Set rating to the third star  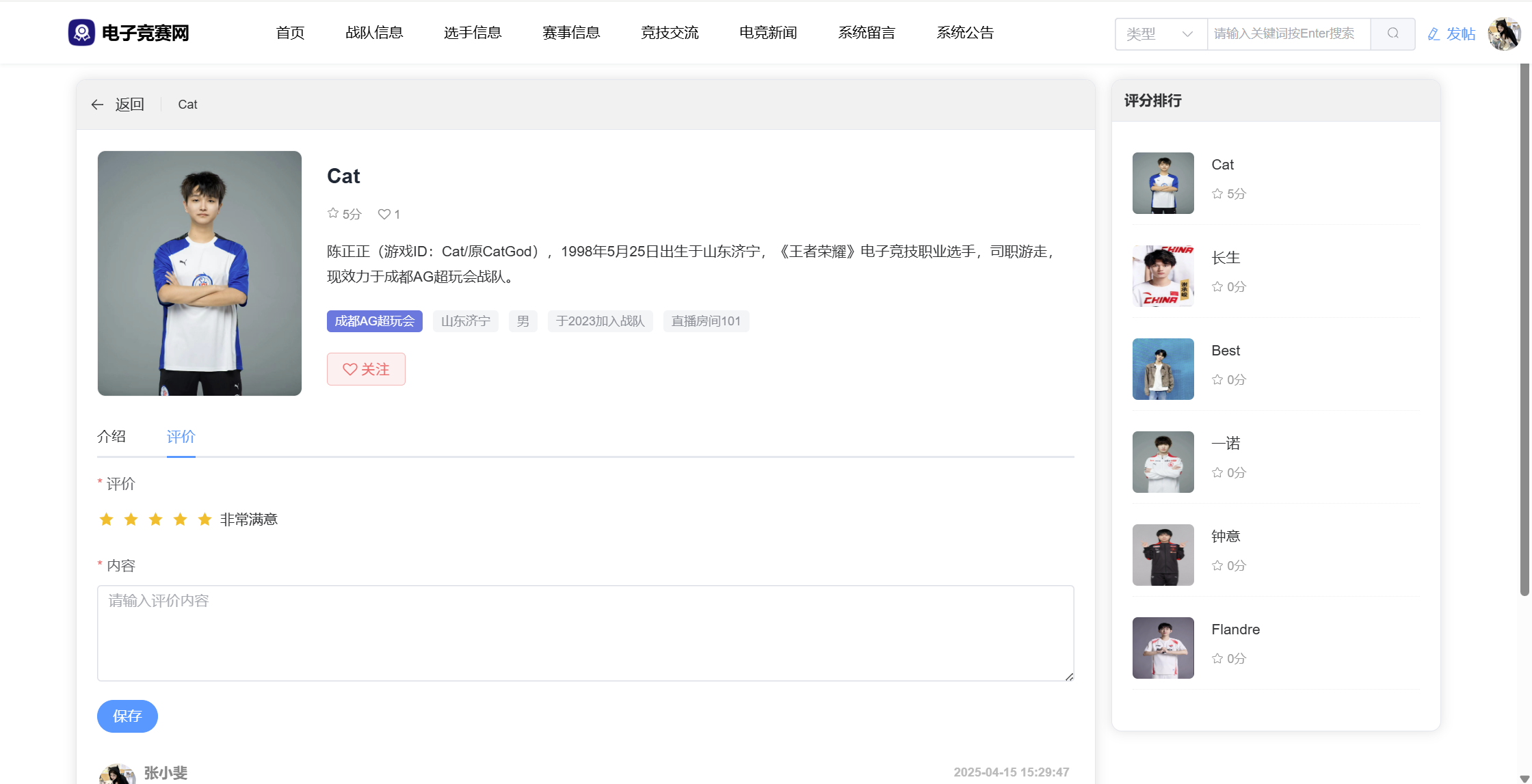[x=155, y=519]
